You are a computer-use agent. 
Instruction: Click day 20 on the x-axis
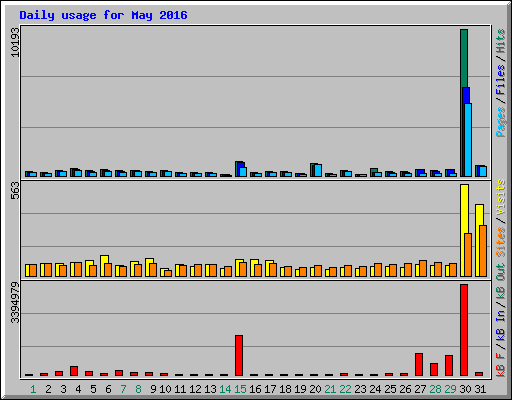coord(315,389)
